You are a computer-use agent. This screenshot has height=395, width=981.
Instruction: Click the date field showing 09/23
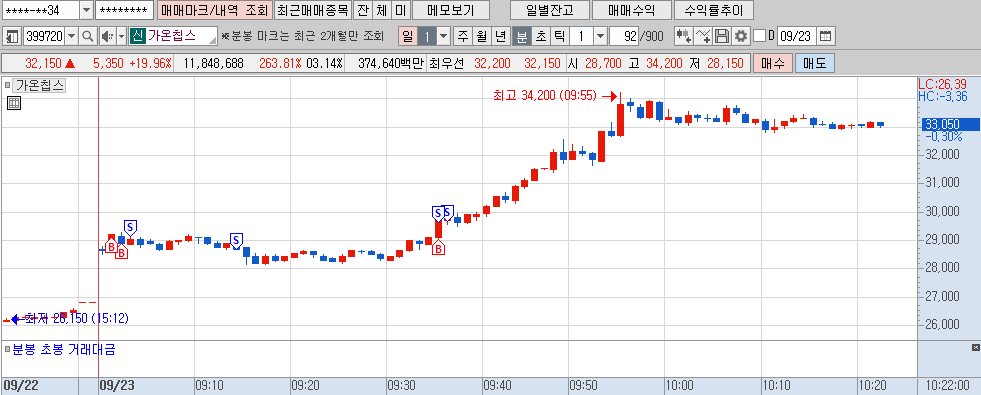pos(796,36)
